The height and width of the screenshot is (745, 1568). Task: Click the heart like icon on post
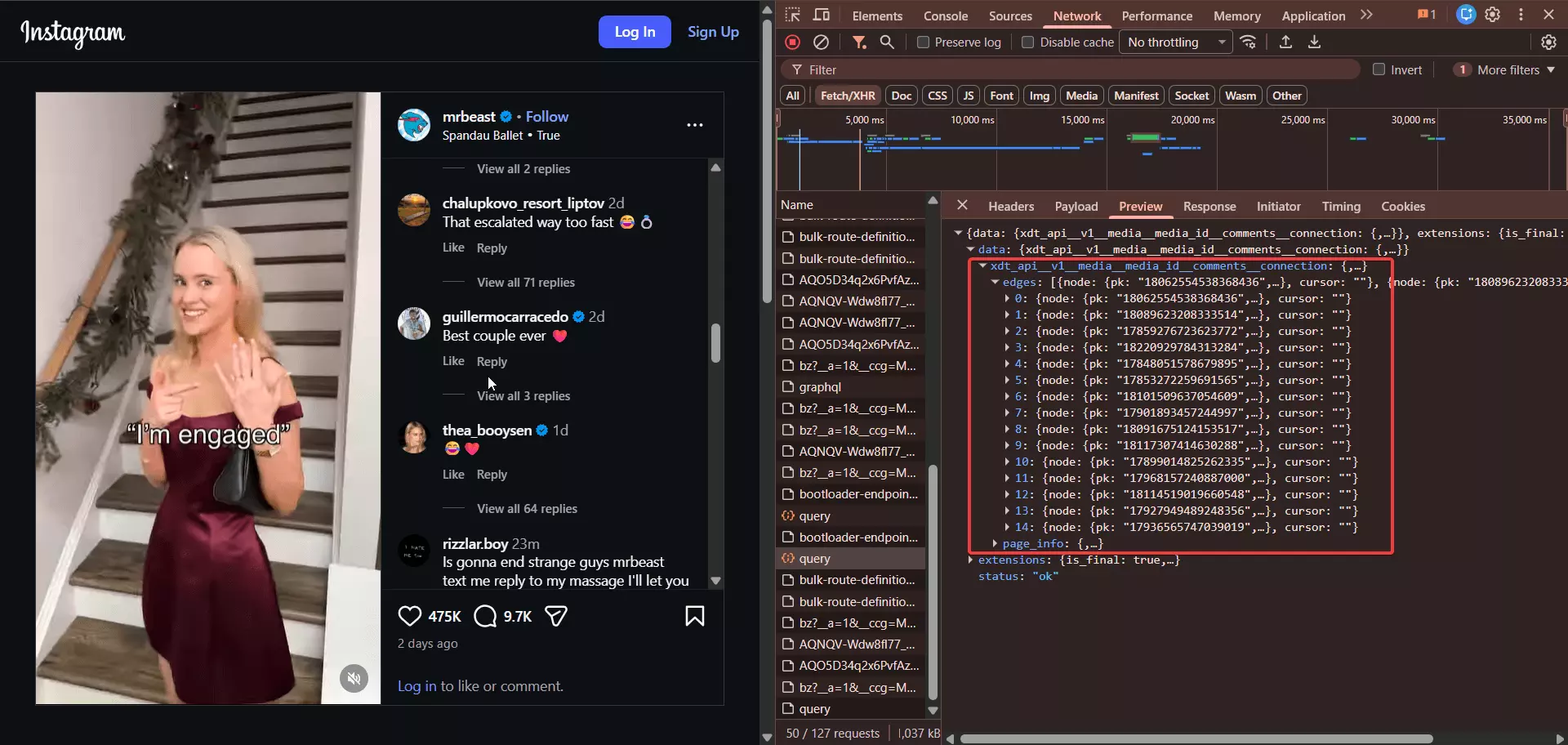[x=410, y=616]
